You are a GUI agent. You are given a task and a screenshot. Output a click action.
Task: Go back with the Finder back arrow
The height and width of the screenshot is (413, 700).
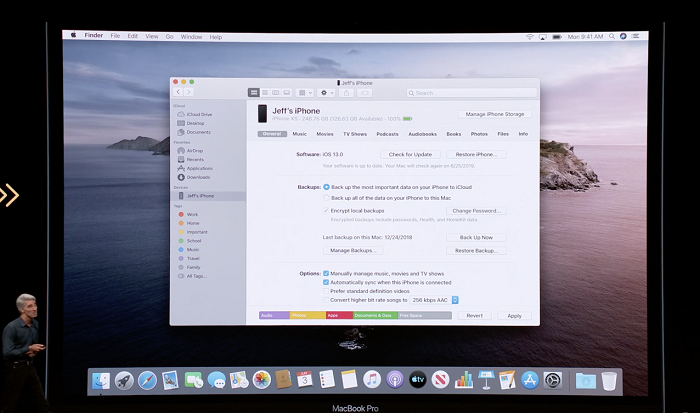coord(178,92)
